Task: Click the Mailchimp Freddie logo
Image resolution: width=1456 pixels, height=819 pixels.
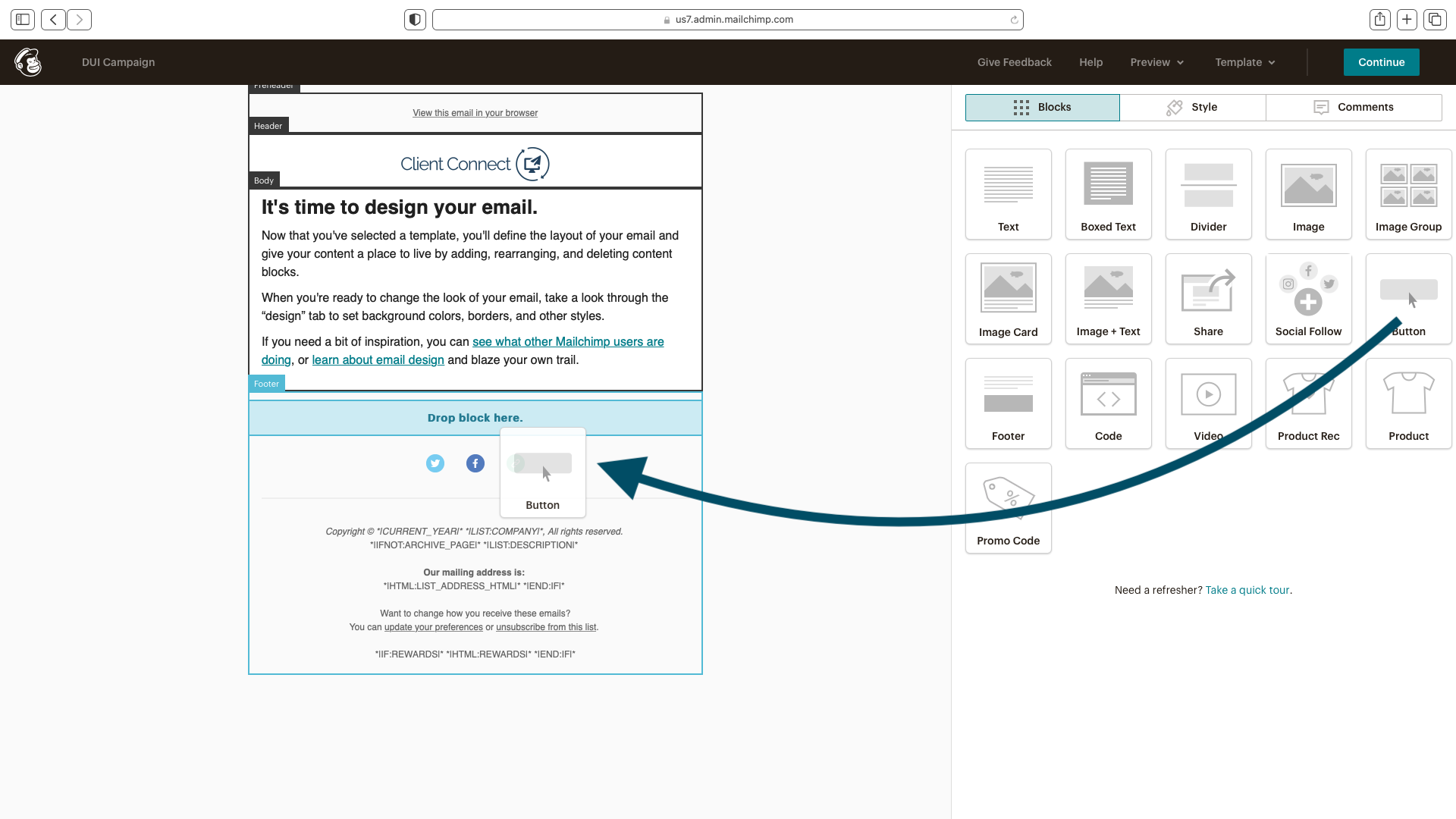Action: pyautogui.click(x=28, y=62)
